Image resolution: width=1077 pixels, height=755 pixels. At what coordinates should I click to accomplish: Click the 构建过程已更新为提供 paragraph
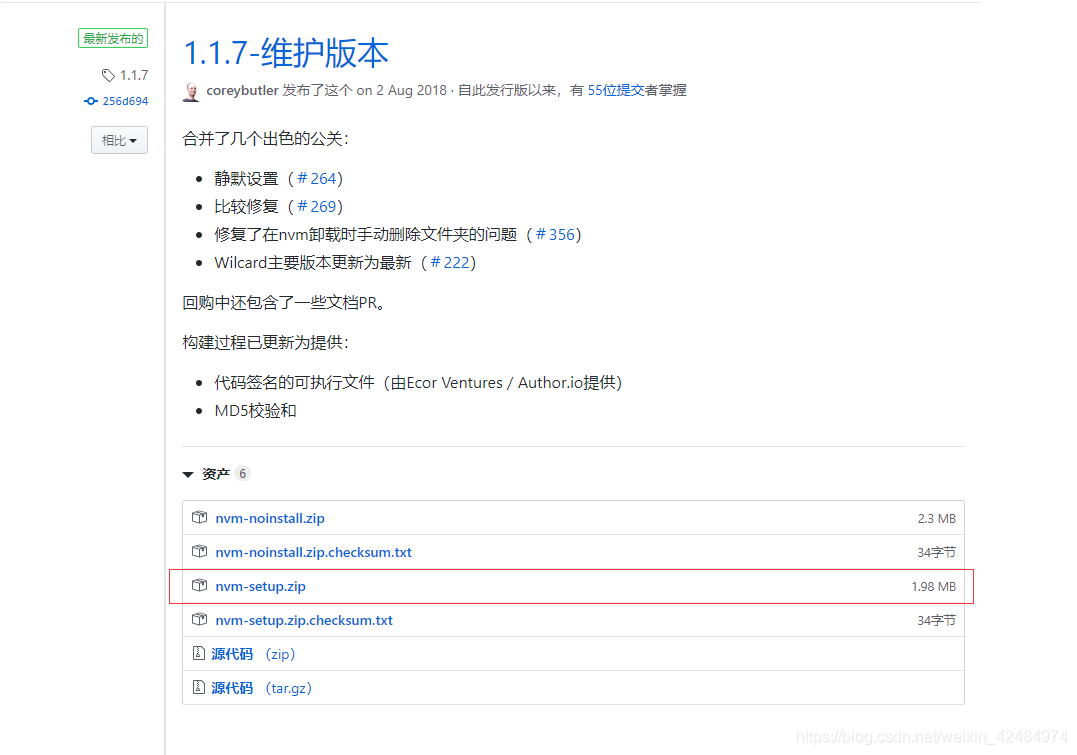(265, 342)
